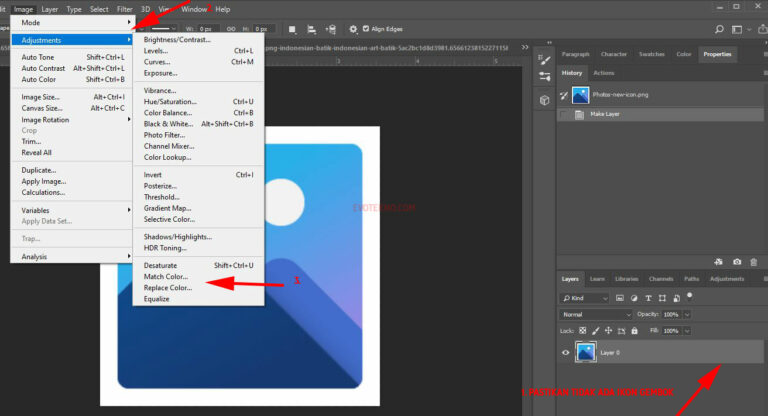This screenshot has height=416, width=768.
Task: Open the Brush Settings panel icon
Action: click(x=544, y=58)
